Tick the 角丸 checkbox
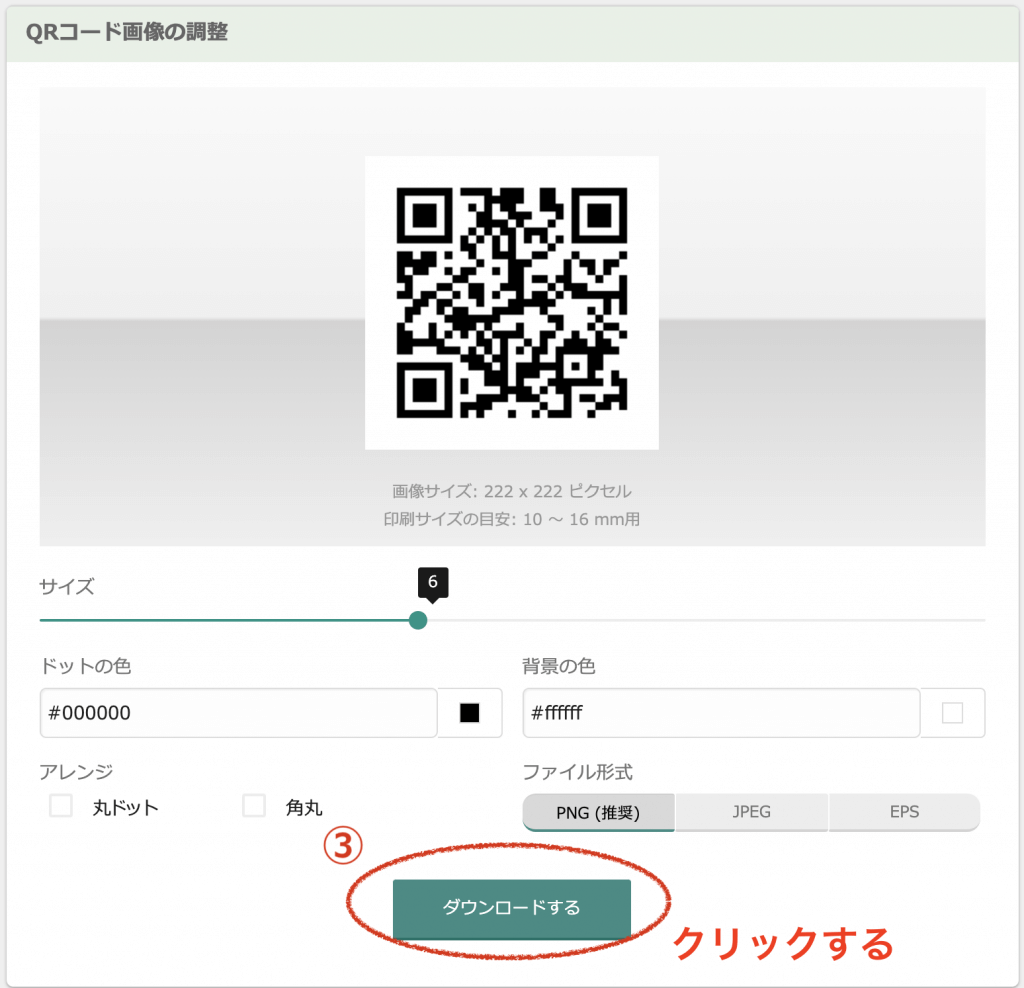The width and height of the screenshot is (1024, 988). (x=254, y=806)
